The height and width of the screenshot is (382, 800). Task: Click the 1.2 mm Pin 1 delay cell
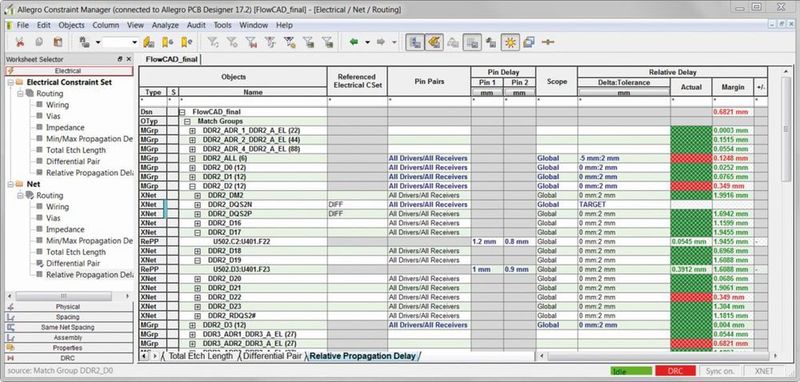pyautogui.click(x=487, y=242)
